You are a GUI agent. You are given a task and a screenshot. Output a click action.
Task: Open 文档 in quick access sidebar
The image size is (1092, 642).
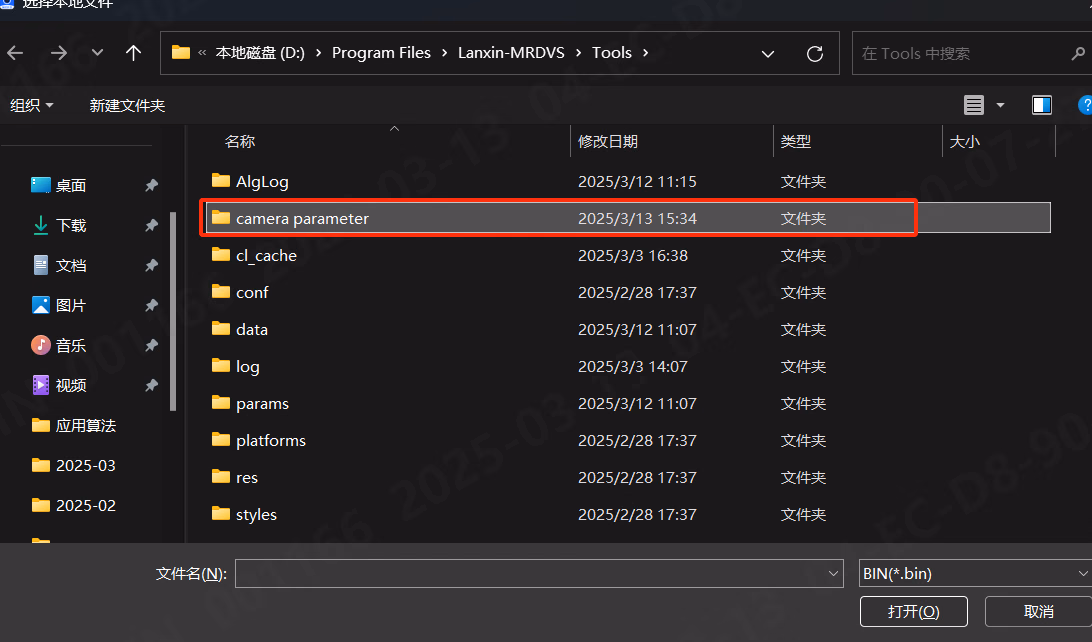coord(58,265)
